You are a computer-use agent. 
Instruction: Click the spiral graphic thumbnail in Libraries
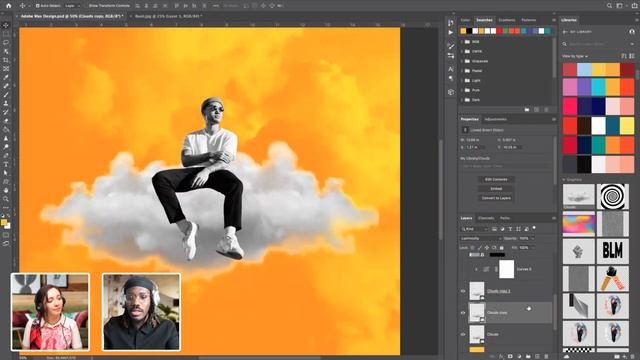(x=613, y=197)
